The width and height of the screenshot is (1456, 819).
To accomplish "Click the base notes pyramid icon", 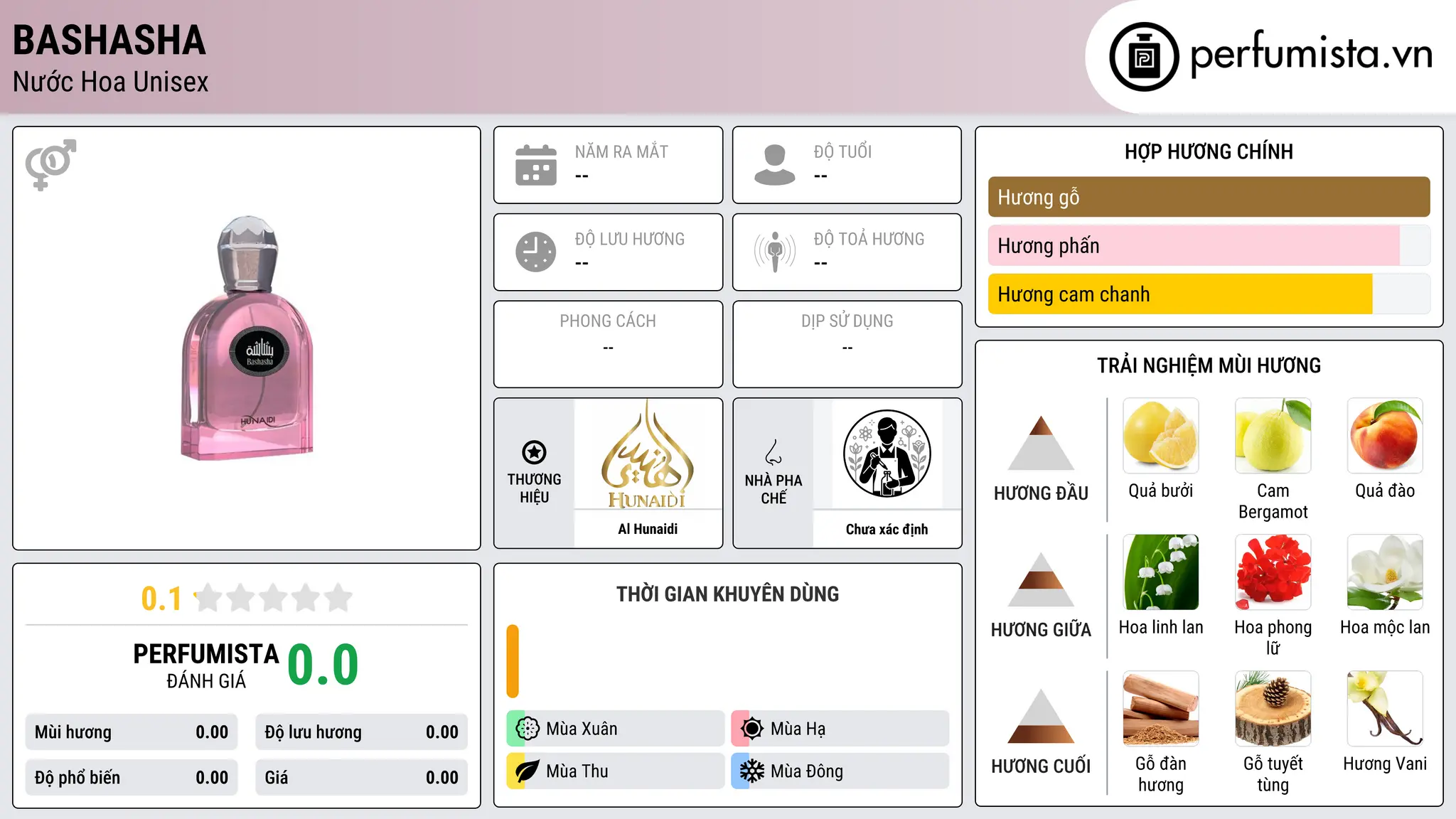I will (1041, 716).
